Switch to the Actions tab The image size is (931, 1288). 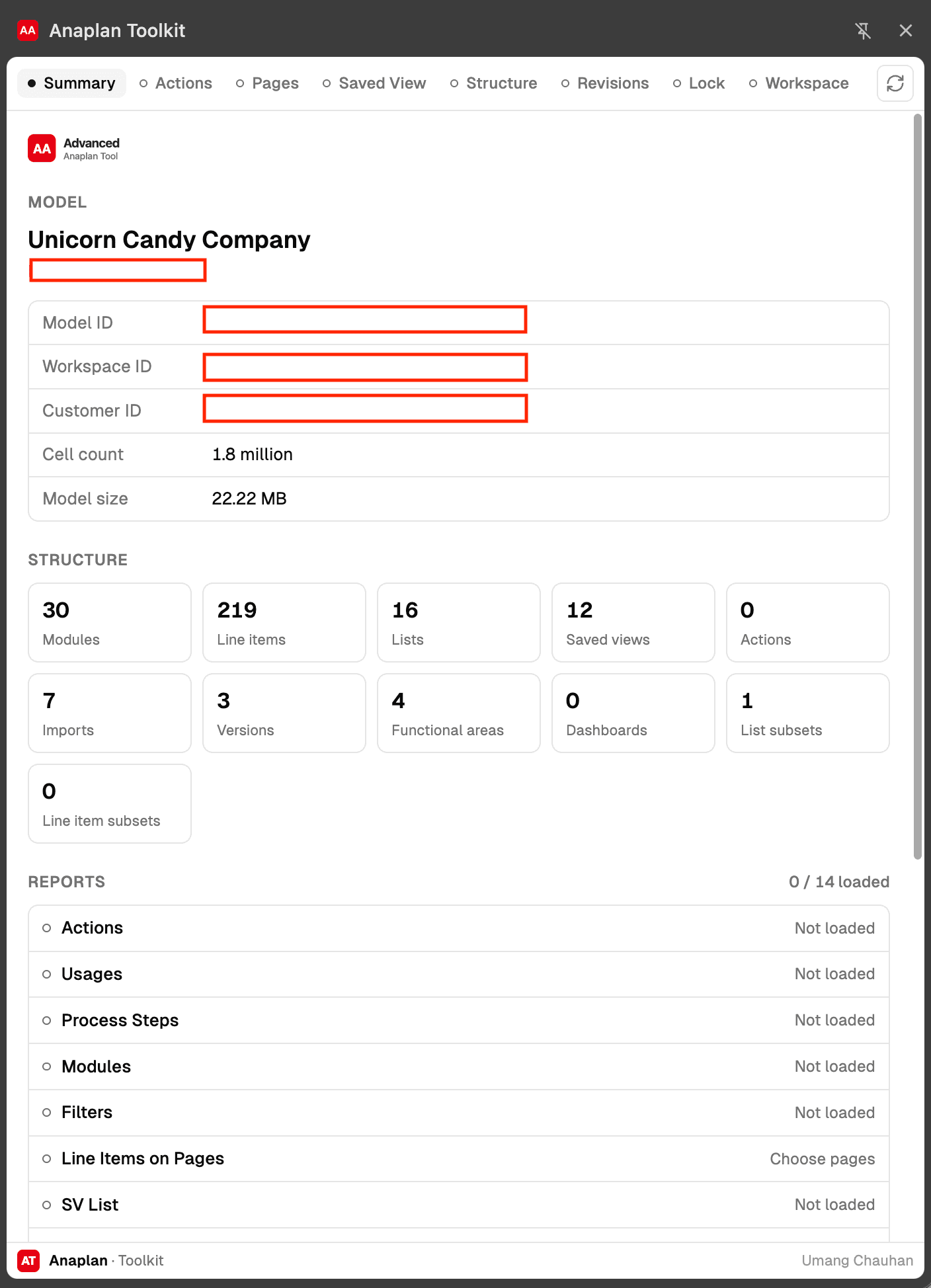pyautogui.click(x=176, y=83)
